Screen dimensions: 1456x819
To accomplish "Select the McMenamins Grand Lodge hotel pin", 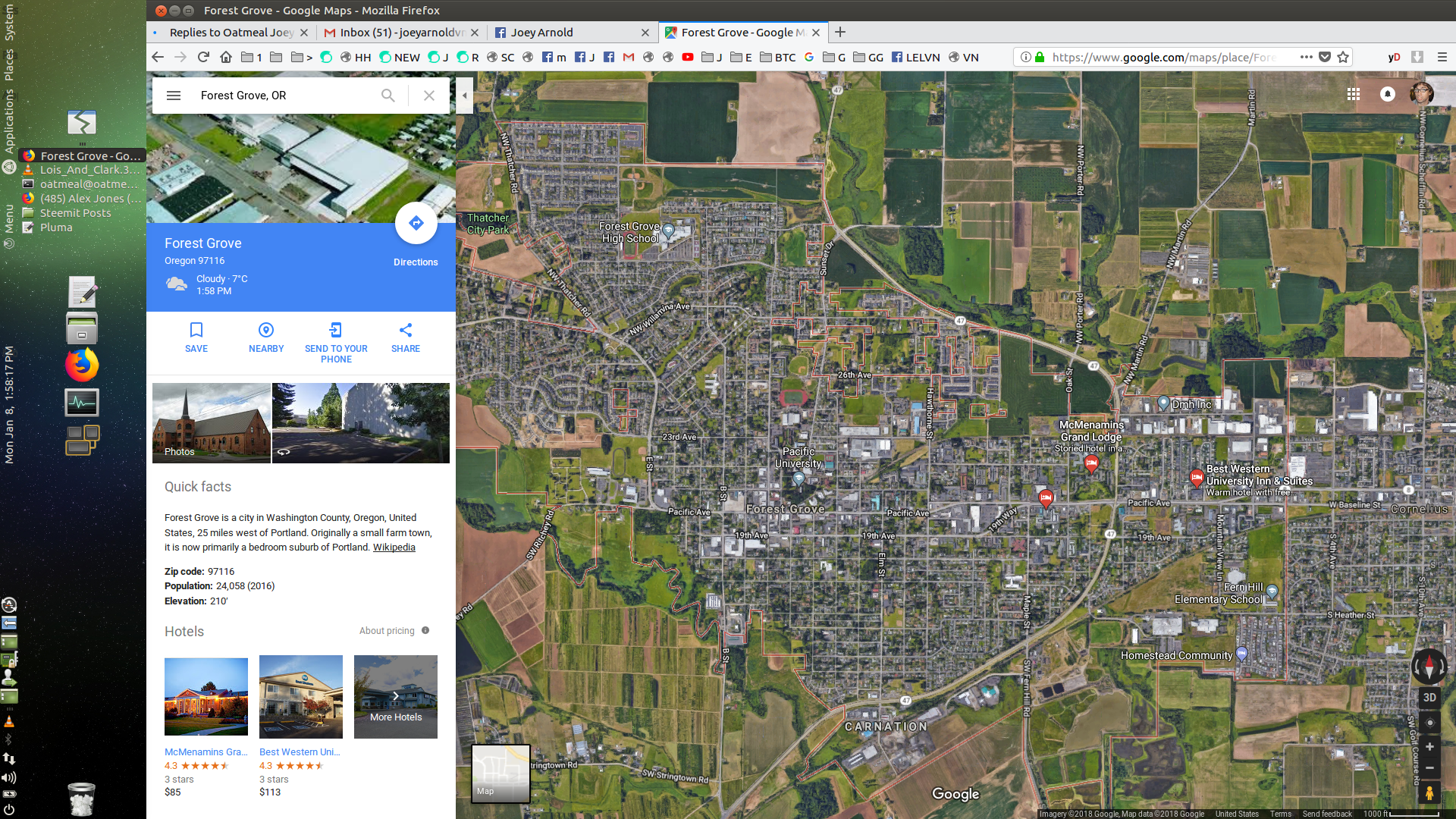I will pyautogui.click(x=1091, y=463).
